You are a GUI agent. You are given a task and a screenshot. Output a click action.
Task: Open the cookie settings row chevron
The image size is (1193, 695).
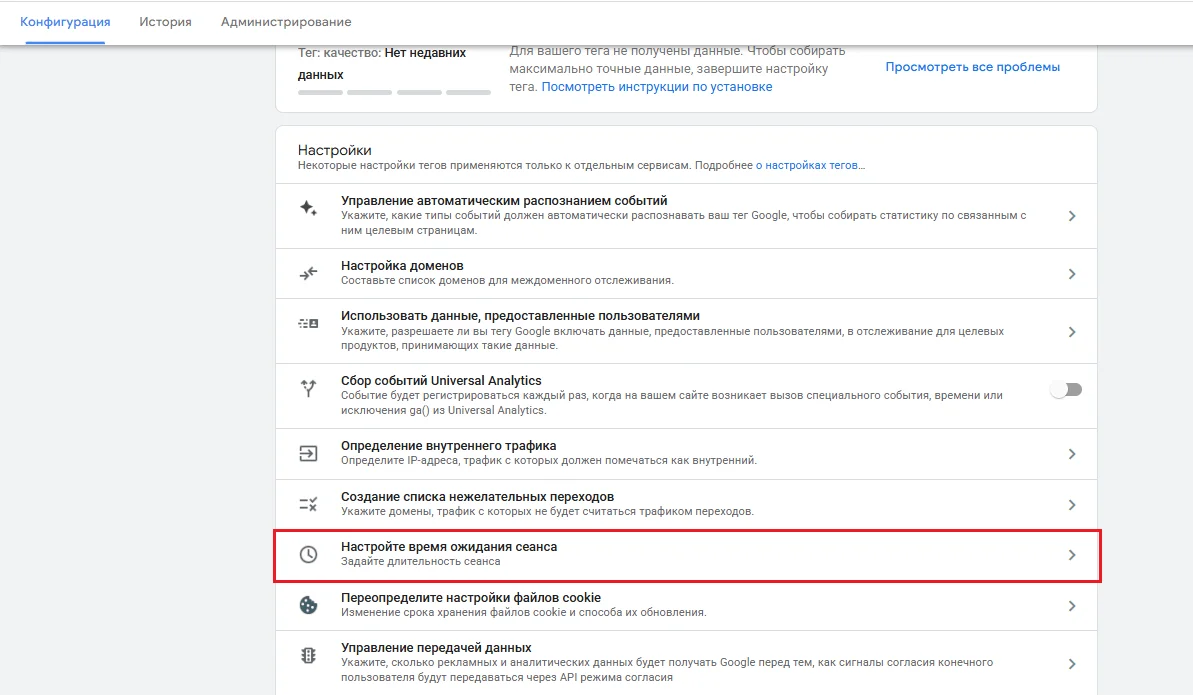pos(1071,605)
